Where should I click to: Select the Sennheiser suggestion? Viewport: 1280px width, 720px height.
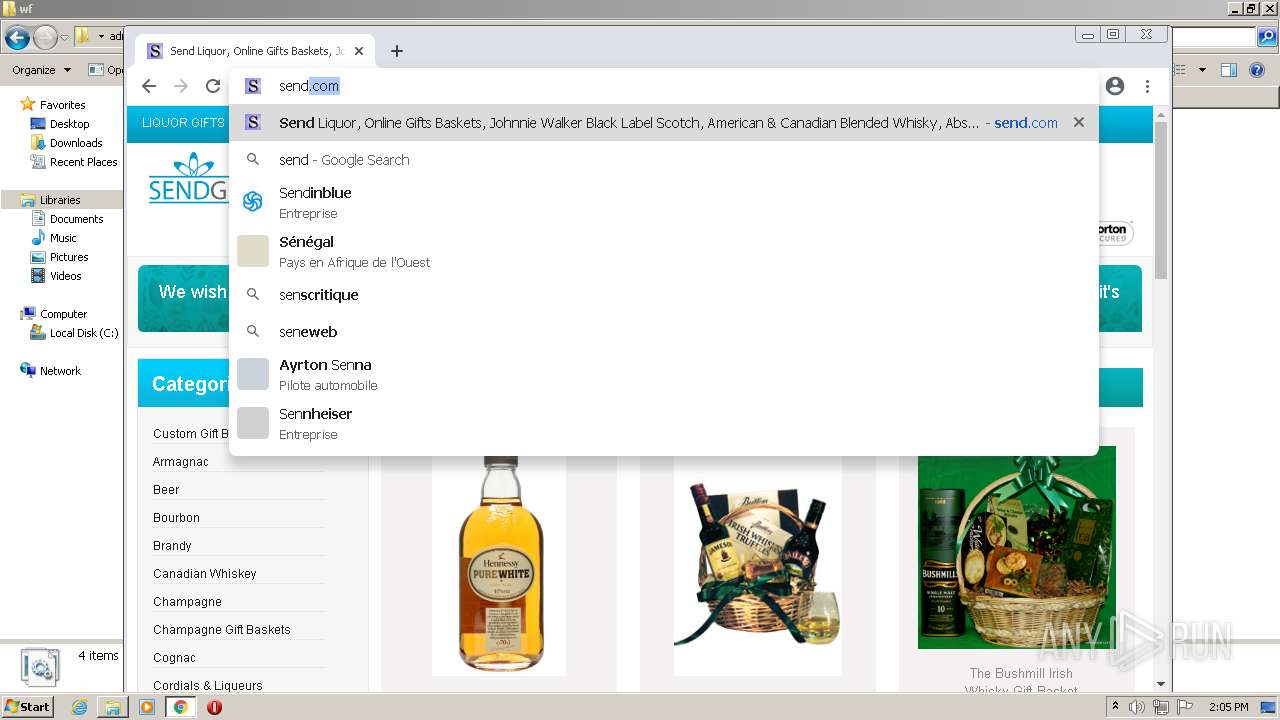664,423
